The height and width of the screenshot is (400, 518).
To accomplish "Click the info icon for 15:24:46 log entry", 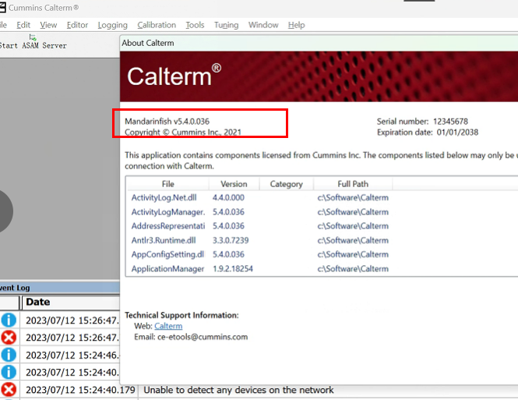I will coord(9,355).
